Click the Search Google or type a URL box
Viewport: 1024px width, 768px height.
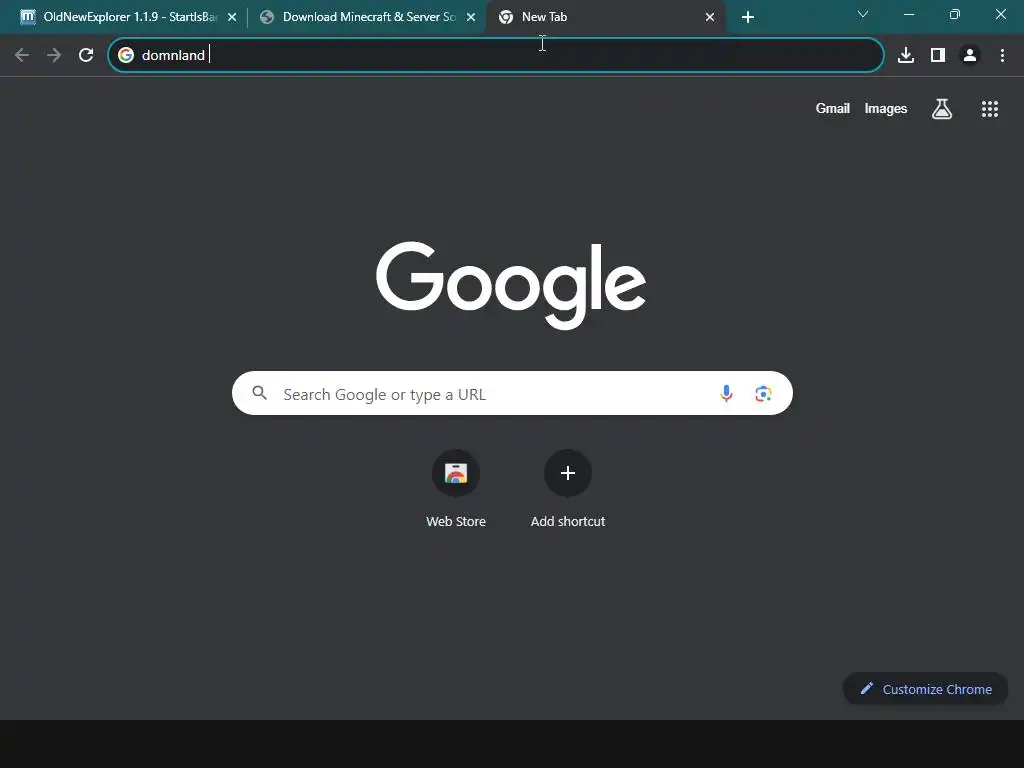tap(512, 393)
